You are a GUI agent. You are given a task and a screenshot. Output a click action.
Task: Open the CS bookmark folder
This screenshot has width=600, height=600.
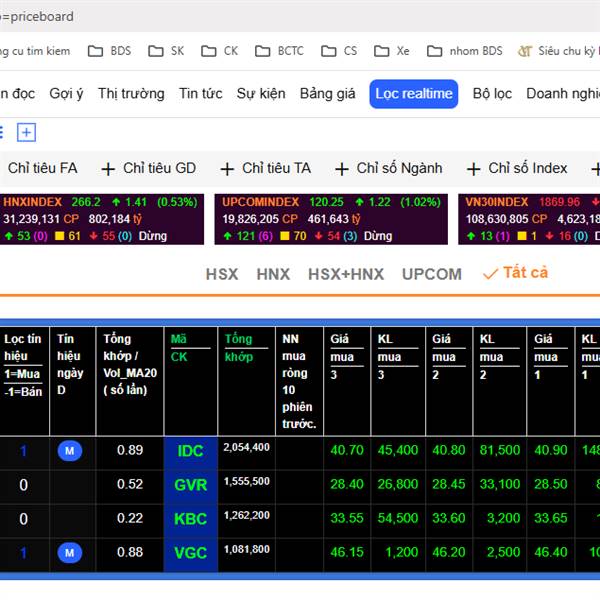(339, 51)
